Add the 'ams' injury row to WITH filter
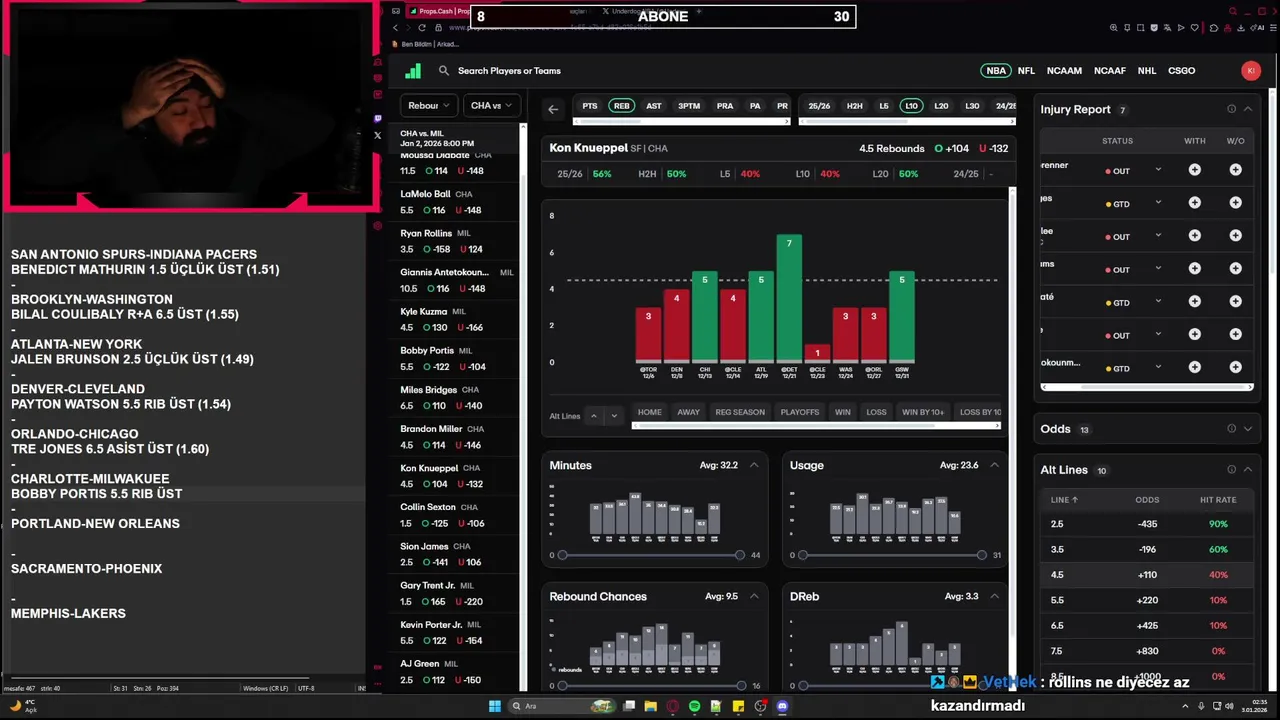The width and height of the screenshot is (1280, 720). (1194, 269)
